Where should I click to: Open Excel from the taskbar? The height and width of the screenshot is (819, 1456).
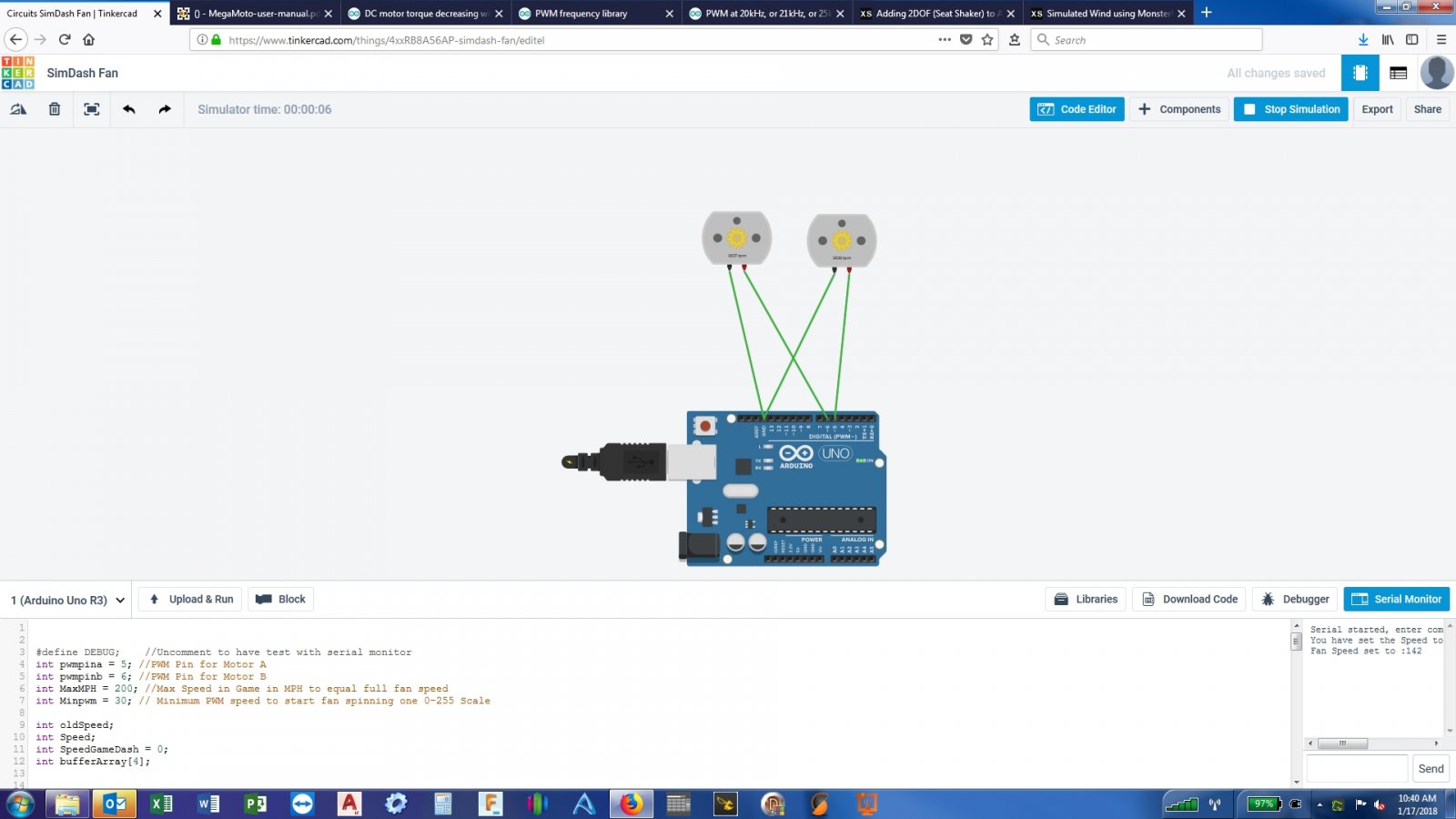tap(162, 804)
